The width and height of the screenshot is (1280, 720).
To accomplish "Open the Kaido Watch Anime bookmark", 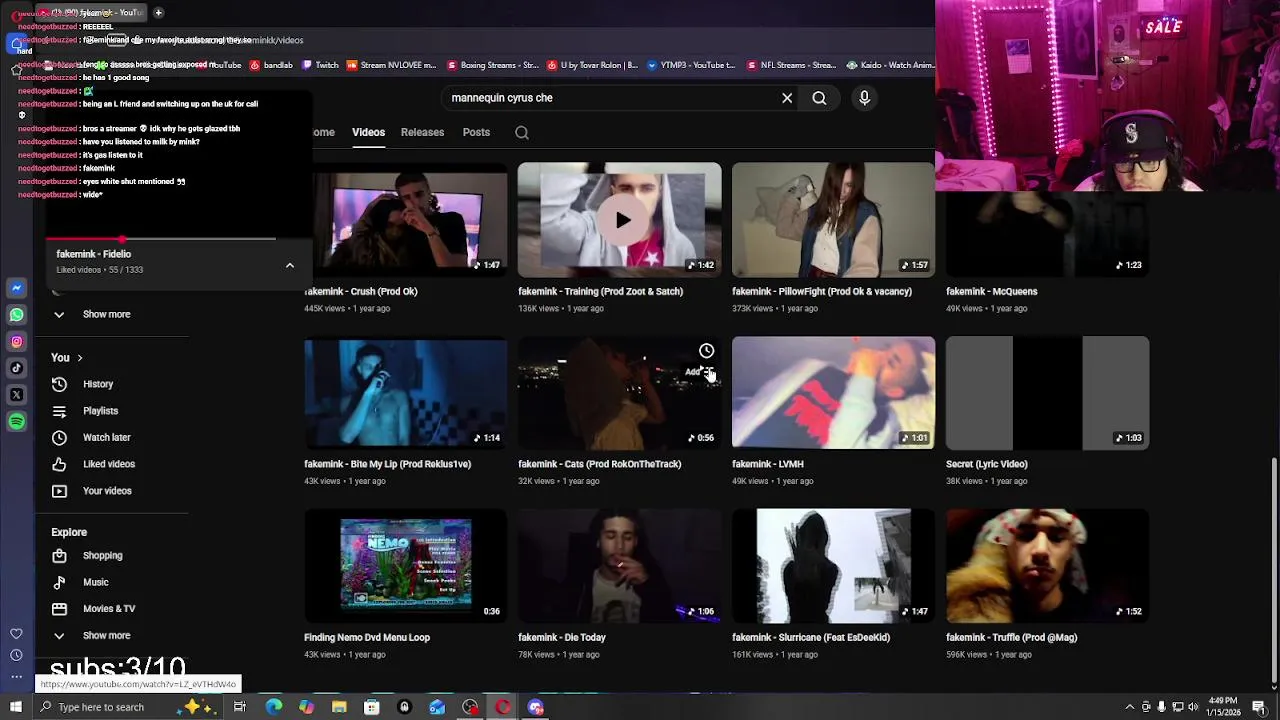I will tap(890, 65).
